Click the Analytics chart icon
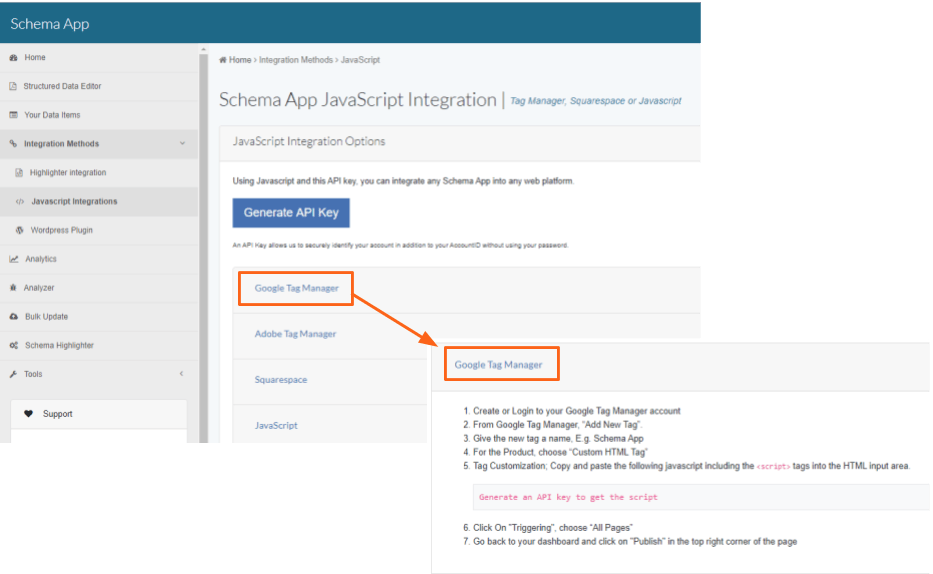933x574 pixels. (x=14, y=259)
